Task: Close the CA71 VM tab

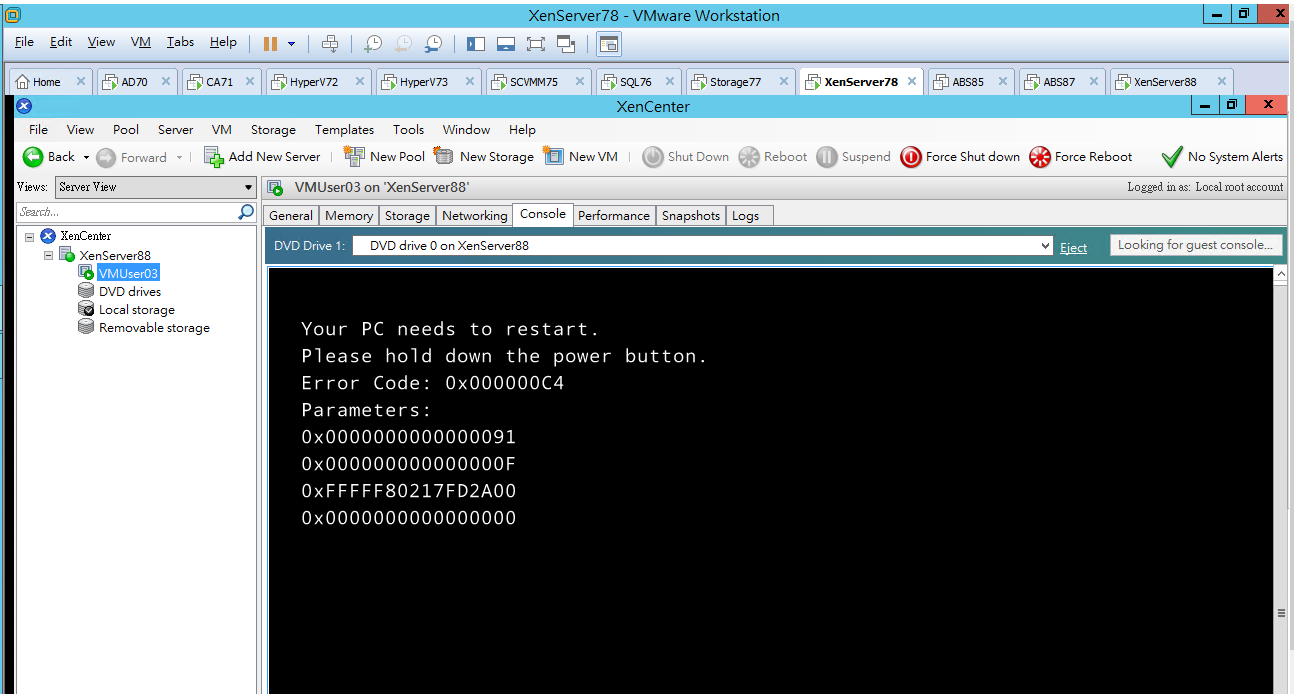Action: tap(250, 82)
